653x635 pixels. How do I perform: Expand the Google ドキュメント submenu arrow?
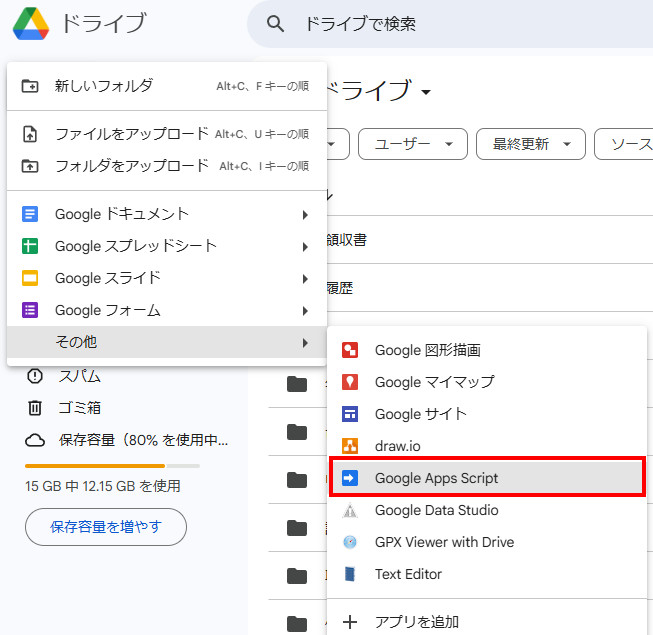305,215
